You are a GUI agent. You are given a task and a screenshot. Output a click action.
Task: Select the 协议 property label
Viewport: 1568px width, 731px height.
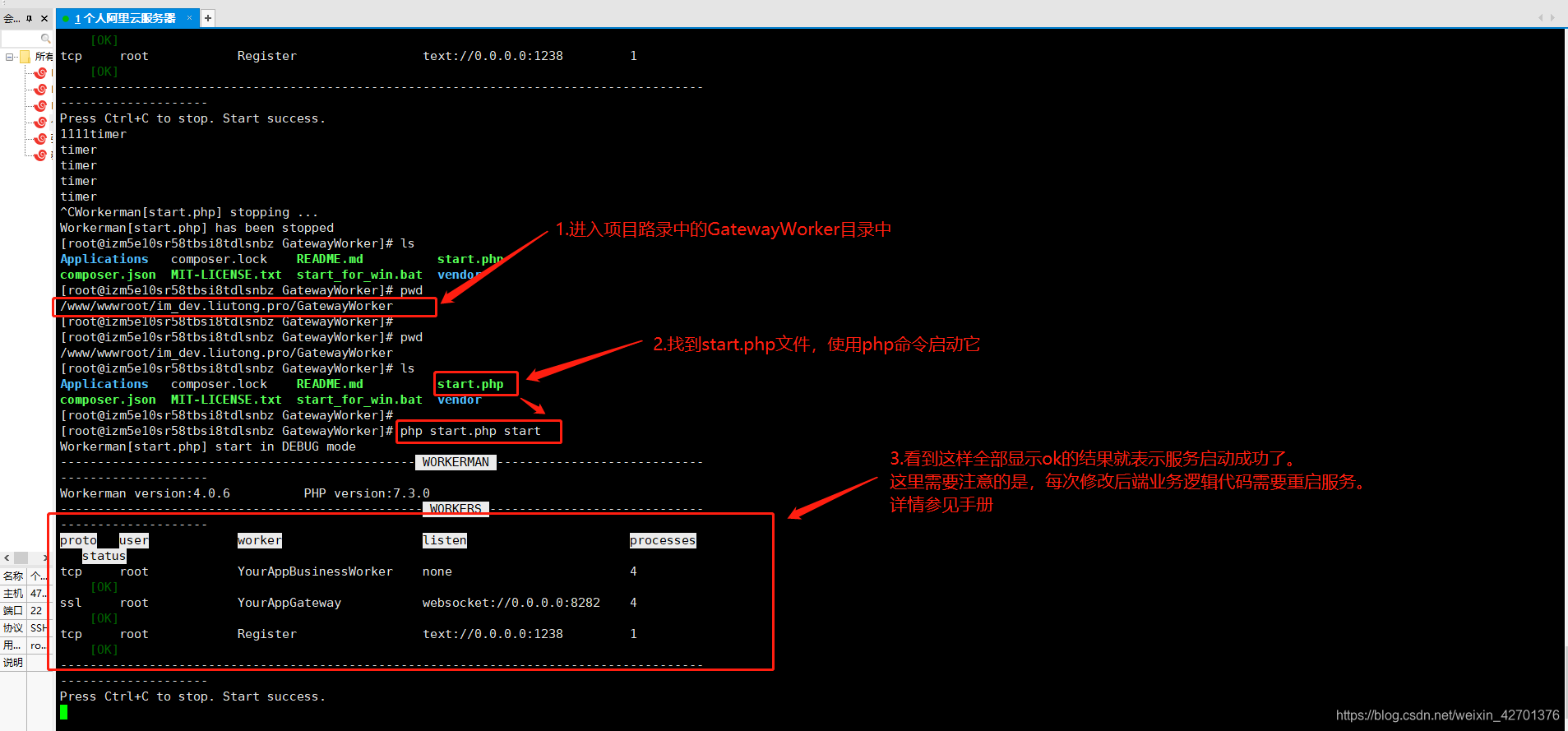point(13,627)
